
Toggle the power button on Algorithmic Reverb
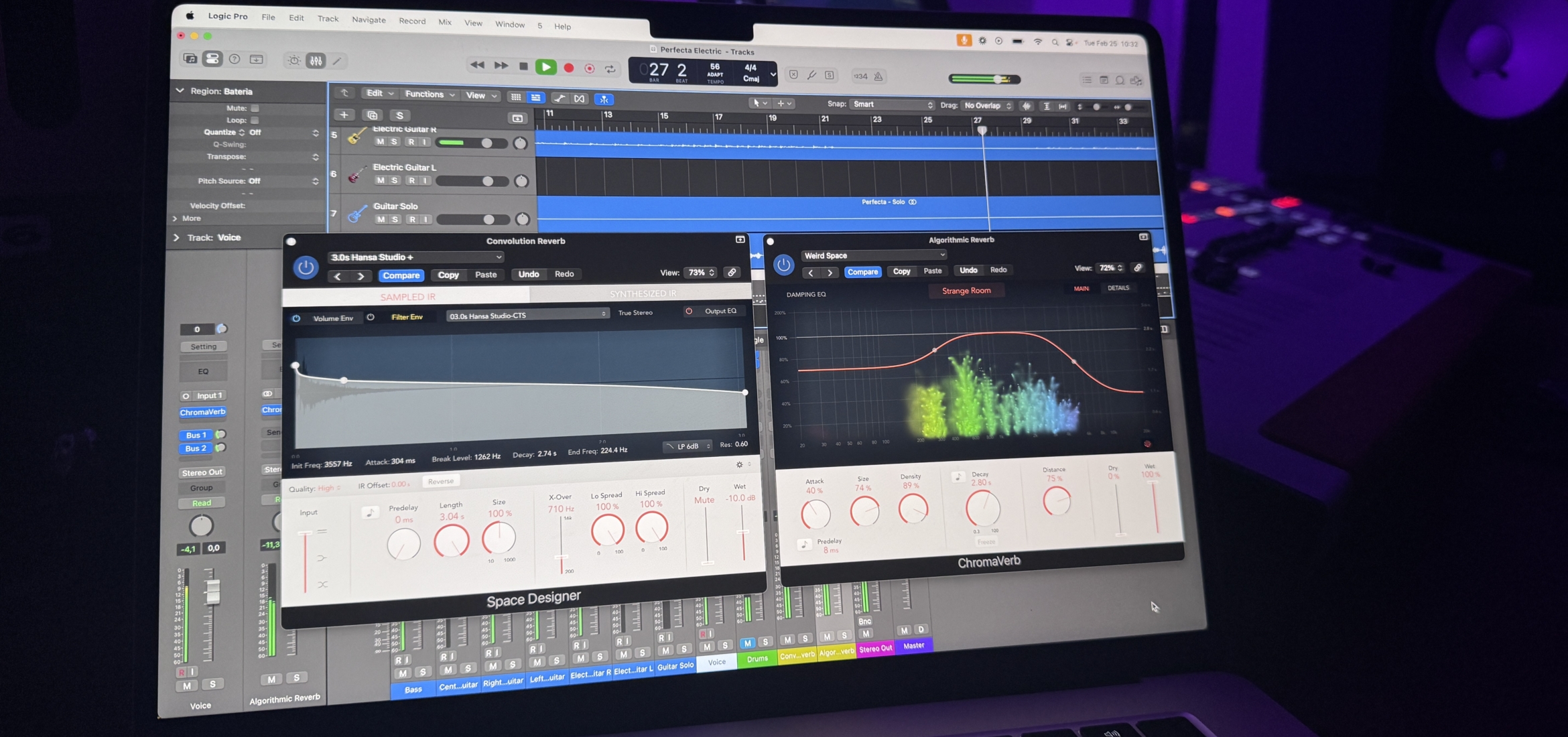[784, 265]
